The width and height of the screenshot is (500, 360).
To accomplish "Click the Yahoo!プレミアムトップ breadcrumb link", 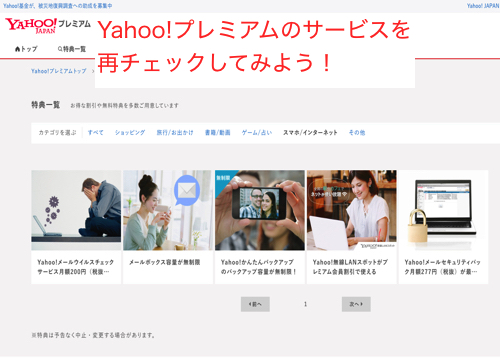I will [59, 71].
